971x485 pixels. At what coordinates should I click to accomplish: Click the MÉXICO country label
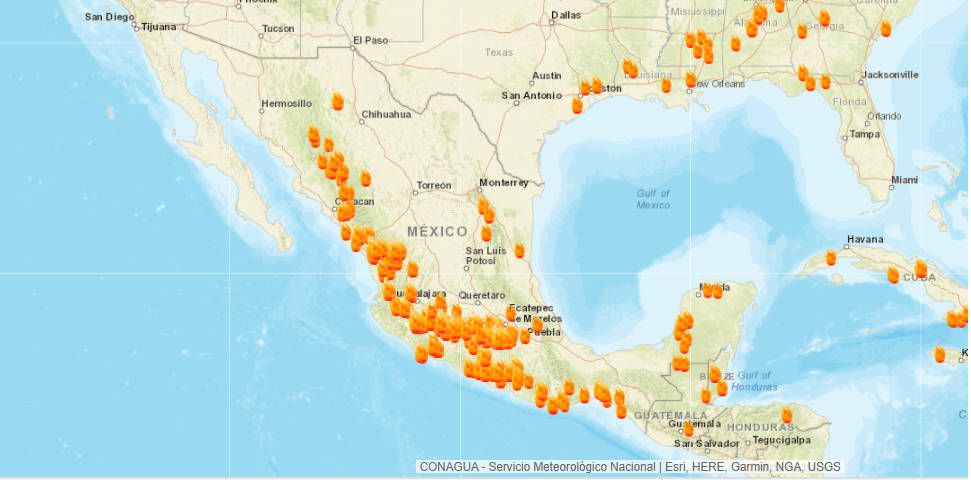coord(436,231)
